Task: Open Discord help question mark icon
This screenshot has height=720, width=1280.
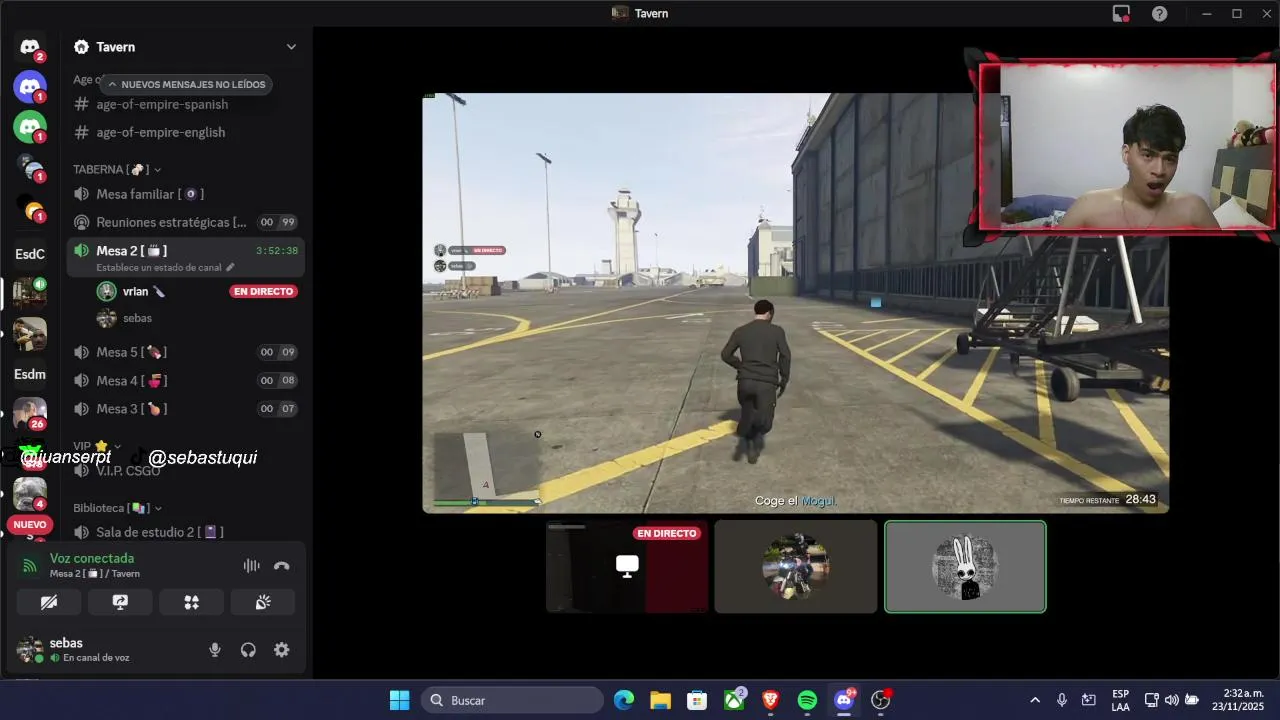Action: [x=1159, y=13]
